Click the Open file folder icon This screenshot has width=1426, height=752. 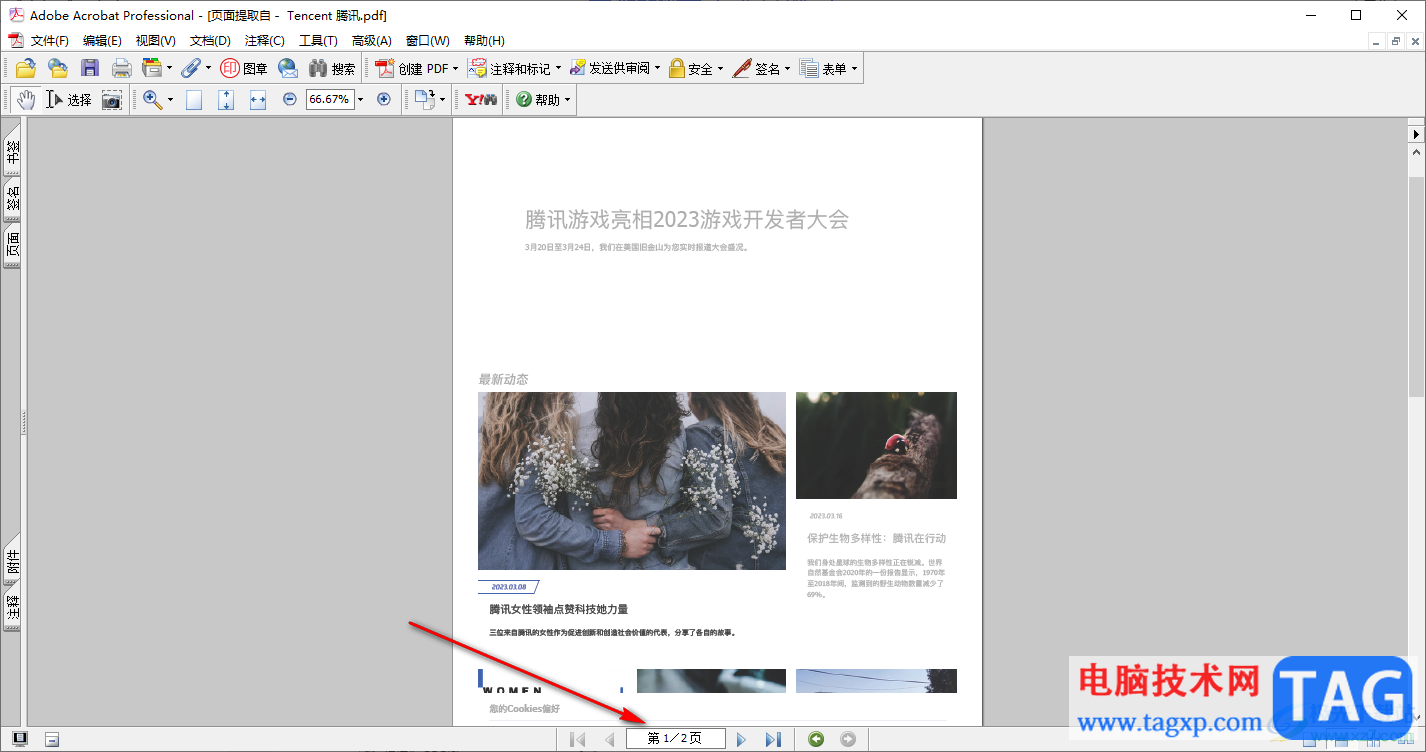point(26,68)
